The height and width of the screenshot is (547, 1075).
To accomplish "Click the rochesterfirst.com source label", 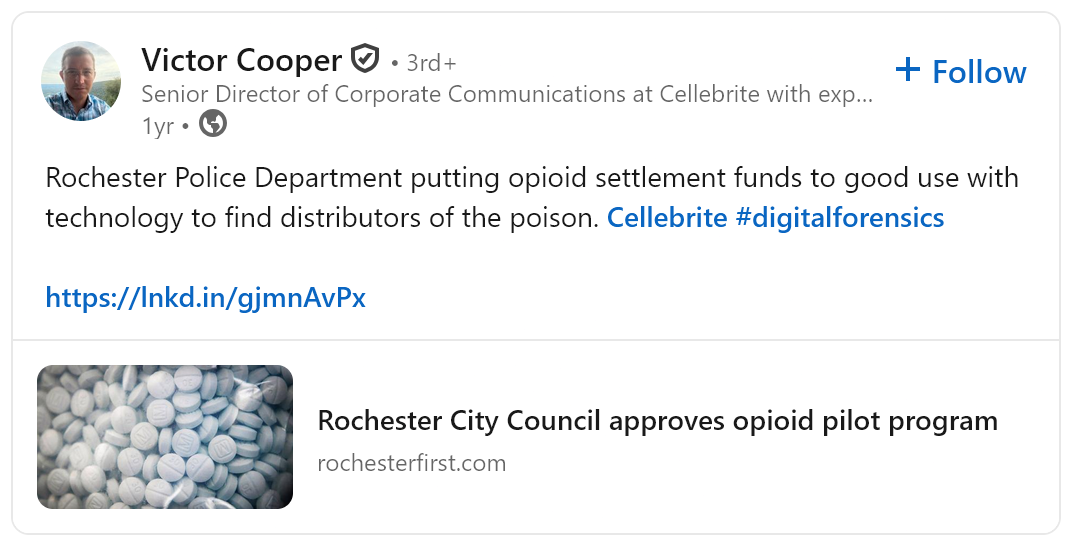I will click(x=411, y=463).
